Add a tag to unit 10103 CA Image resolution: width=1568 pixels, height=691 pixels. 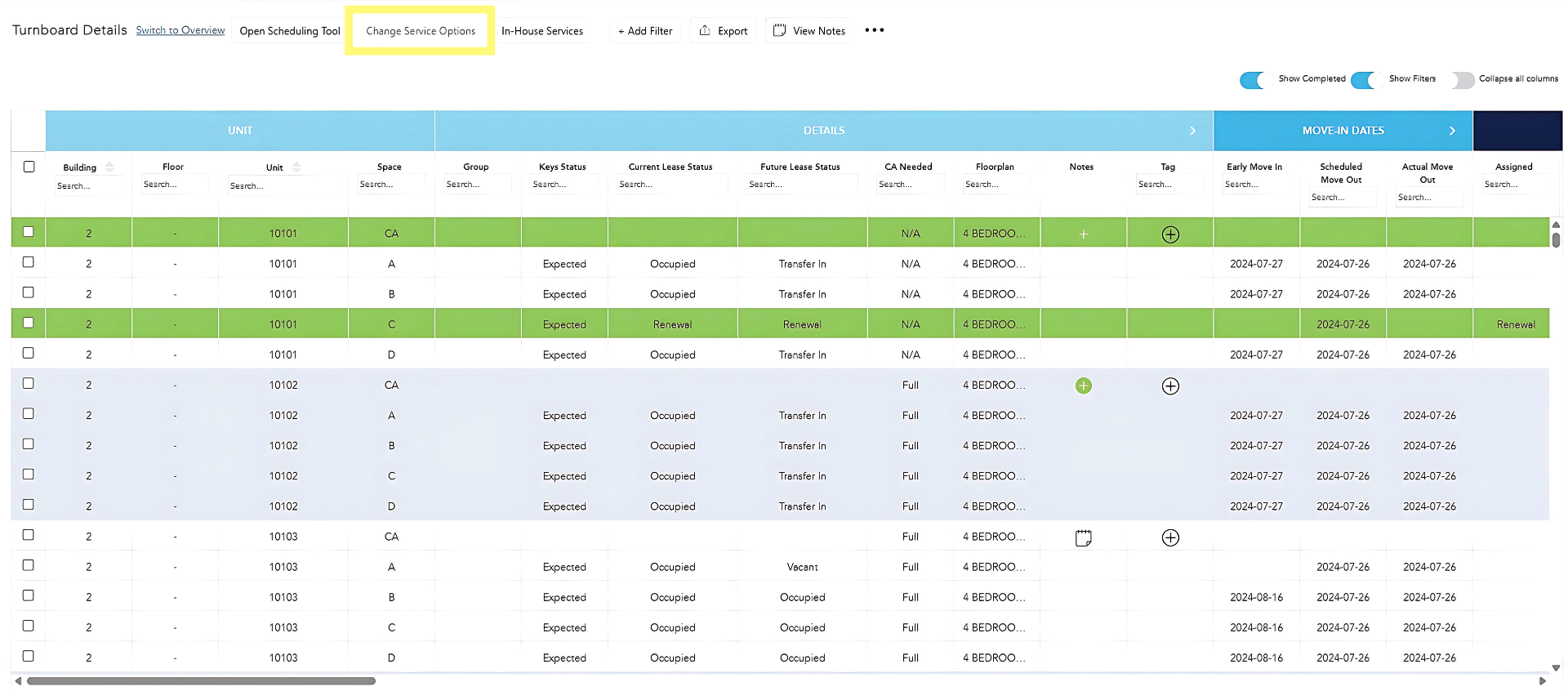(1169, 537)
